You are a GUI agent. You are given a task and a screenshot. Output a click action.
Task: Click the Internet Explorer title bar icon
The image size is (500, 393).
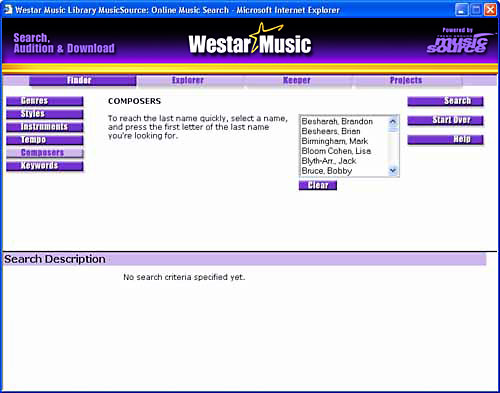[8, 10]
